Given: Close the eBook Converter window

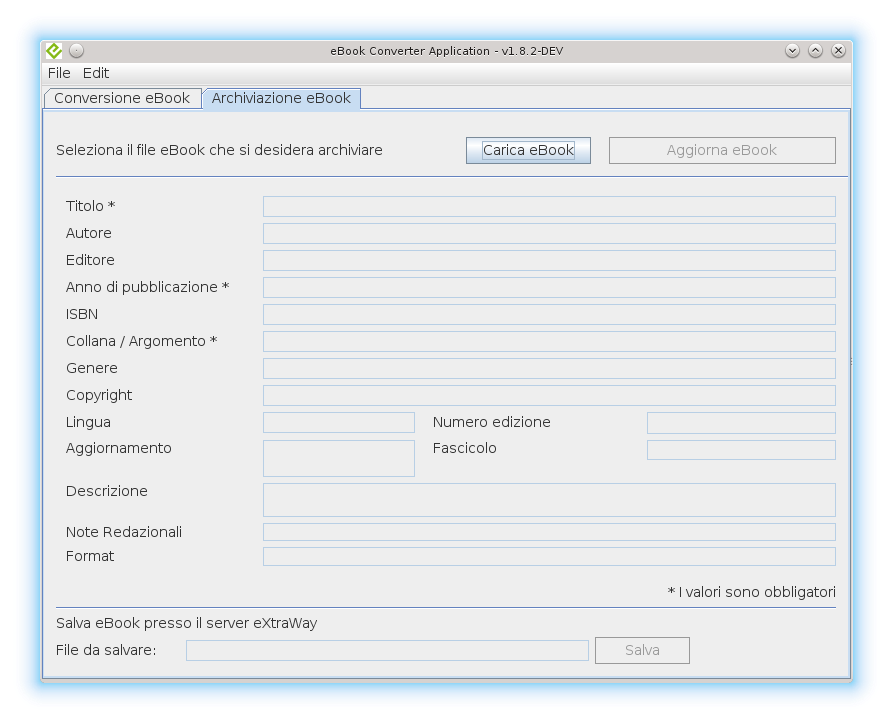Looking at the screenshot, I should tap(838, 50).
